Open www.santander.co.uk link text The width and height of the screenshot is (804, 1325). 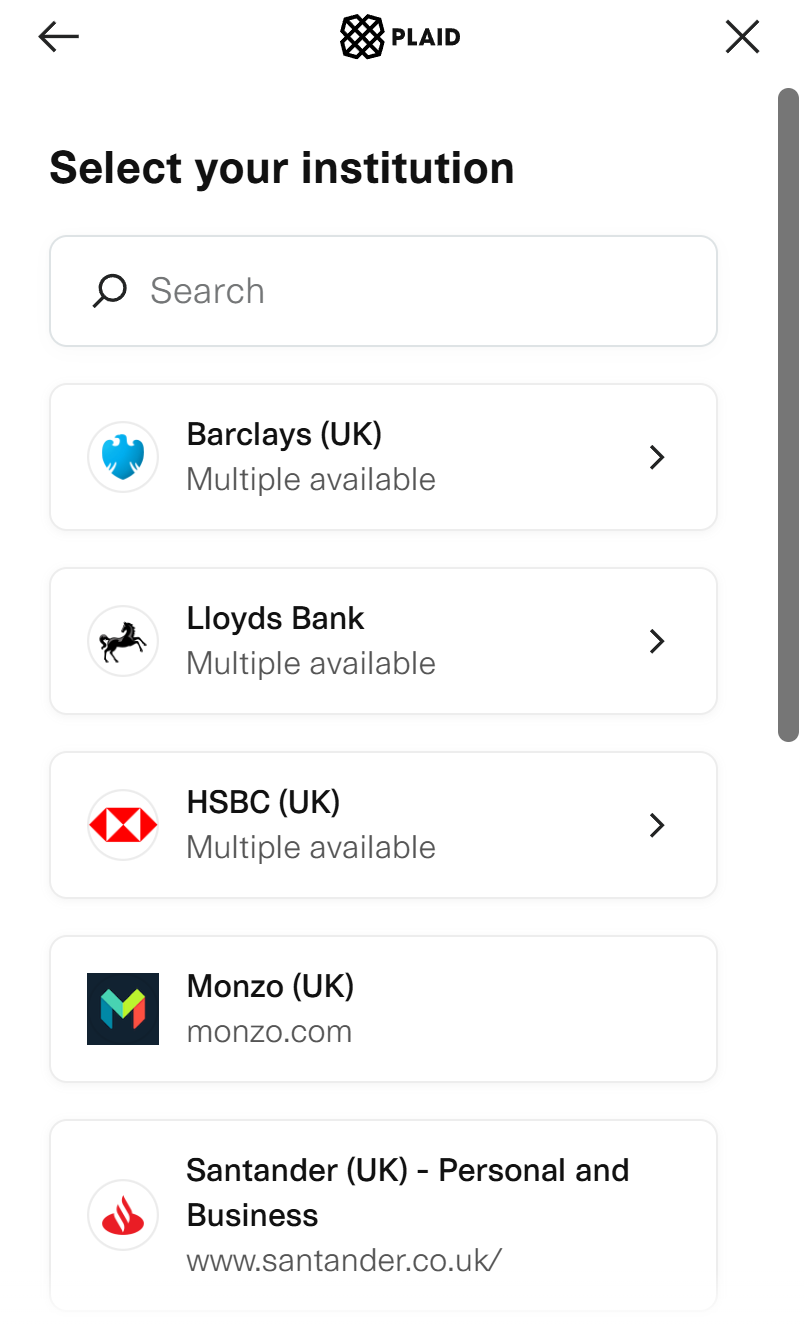343,1260
